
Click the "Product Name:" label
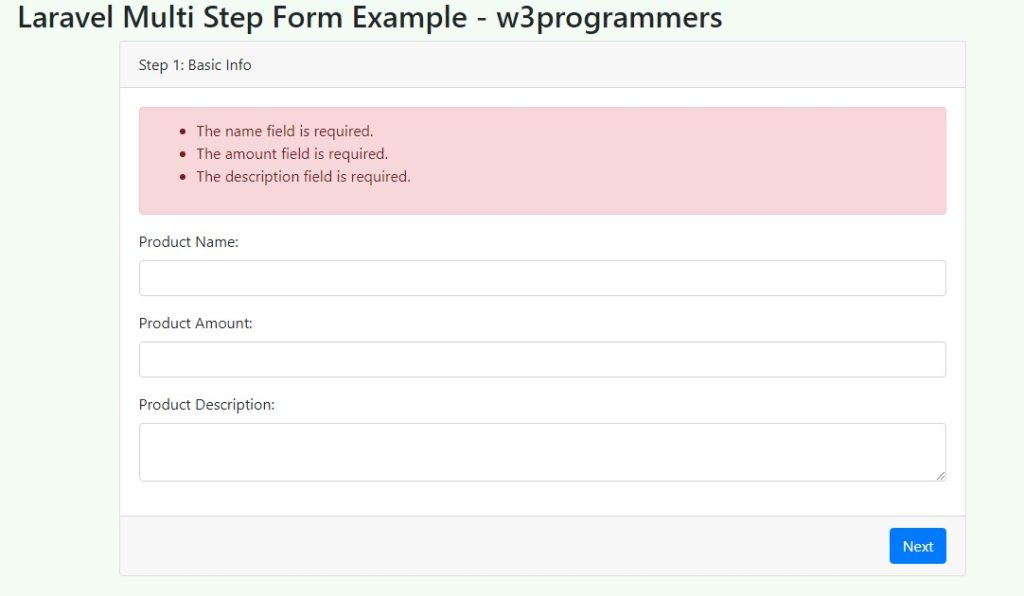(x=189, y=242)
